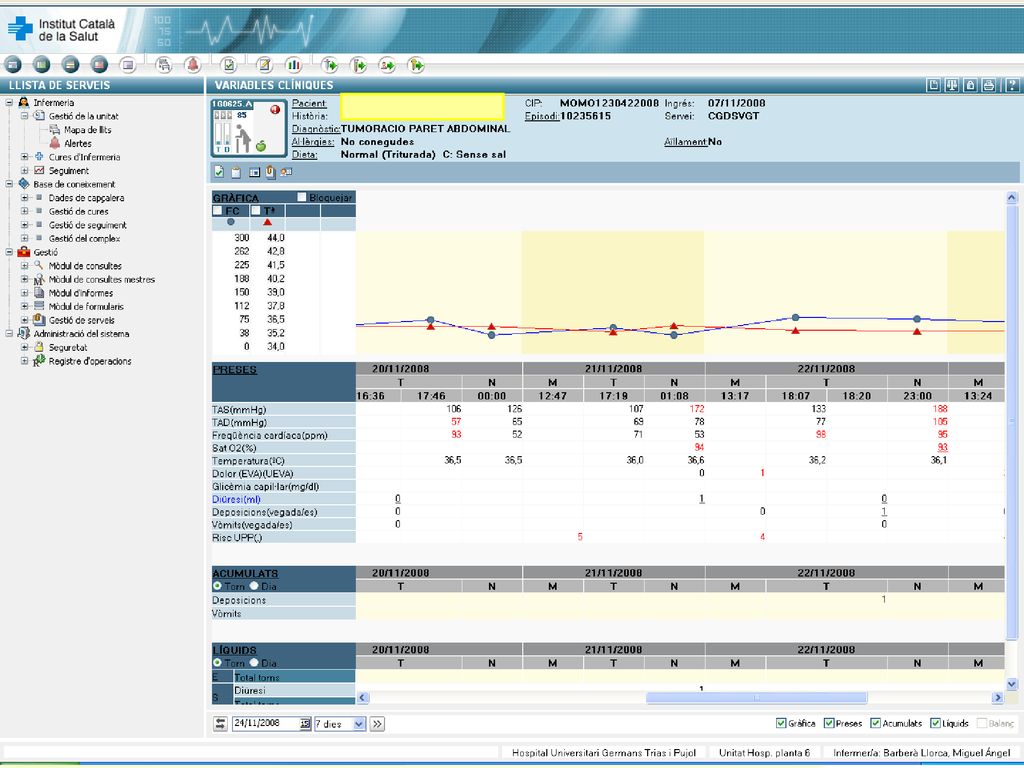Select Alertes in the services tree
The width and height of the screenshot is (1024, 768).
pos(78,144)
